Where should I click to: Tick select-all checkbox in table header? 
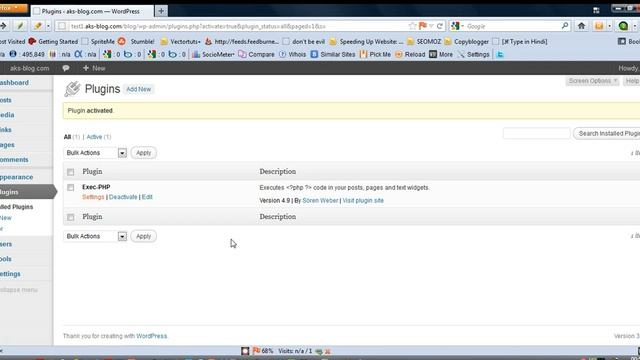click(71, 172)
